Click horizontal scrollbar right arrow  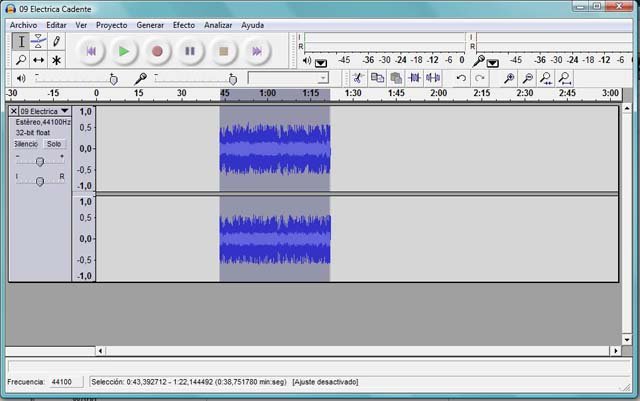coord(616,351)
